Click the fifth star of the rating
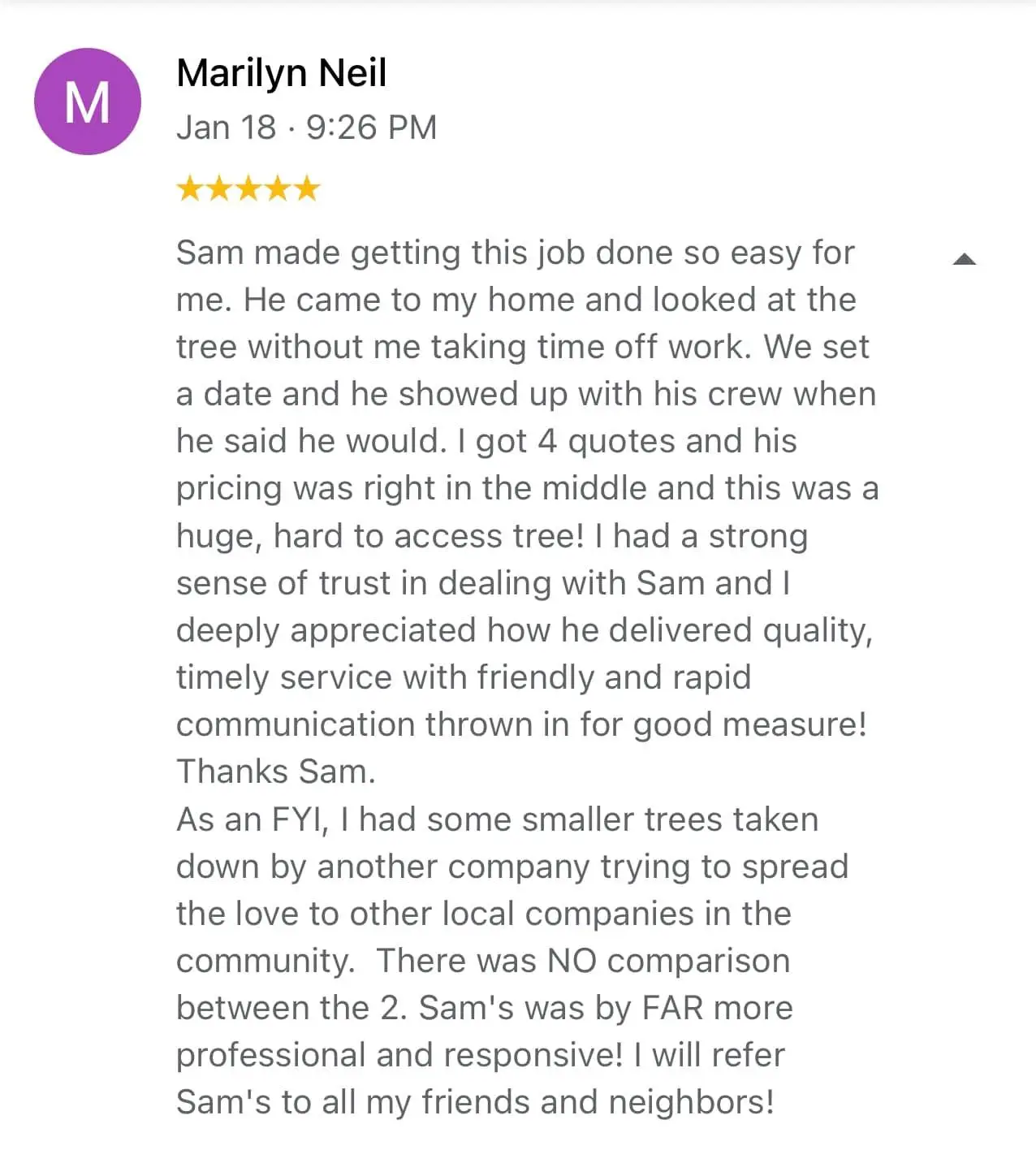This screenshot has height=1163, width=1036. click(304, 189)
